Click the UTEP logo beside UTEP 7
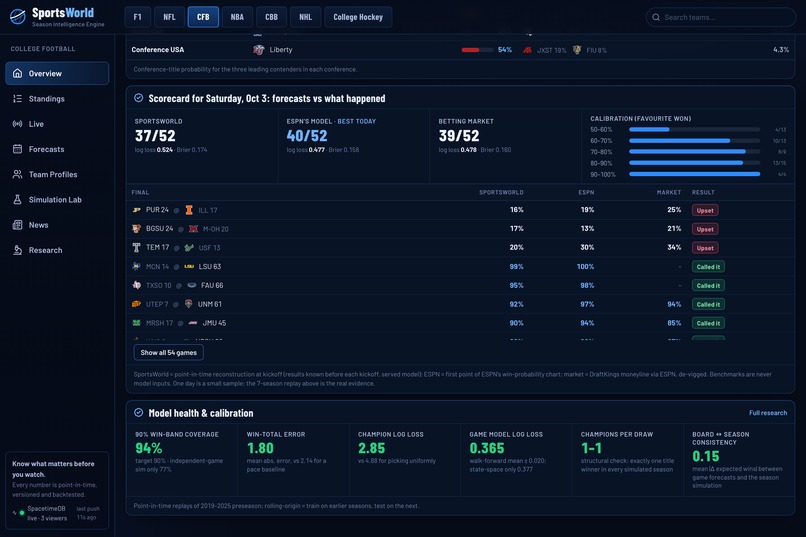 pyautogui.click(x=136, y=304)
